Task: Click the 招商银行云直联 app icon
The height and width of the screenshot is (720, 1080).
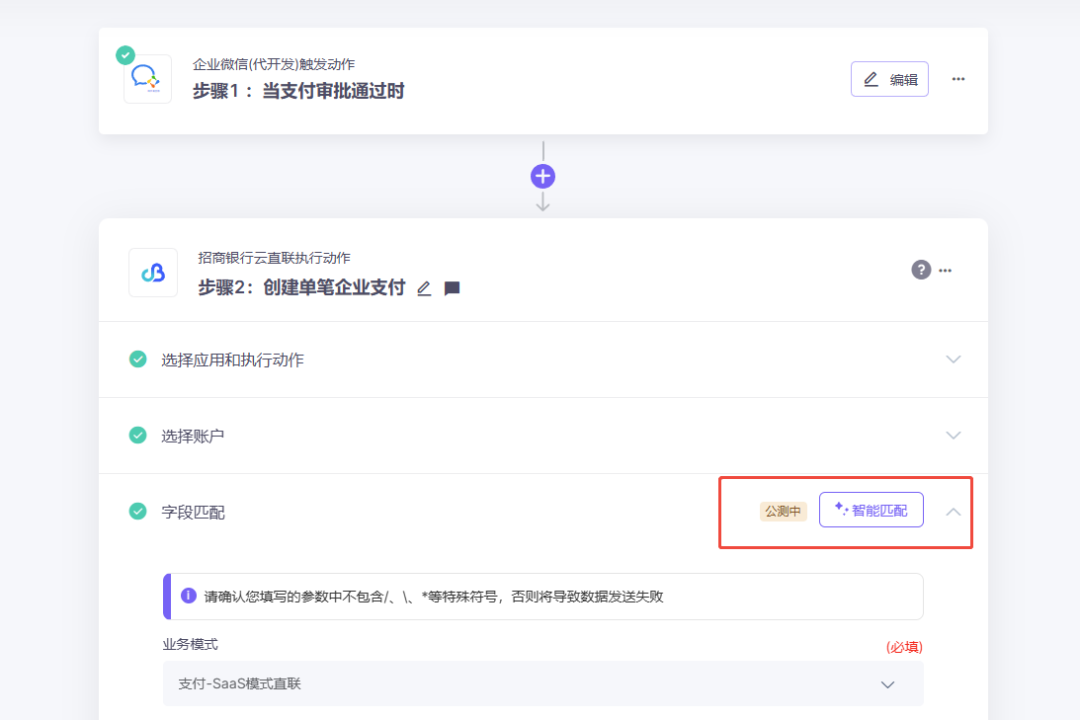Action: pos(153,273)
